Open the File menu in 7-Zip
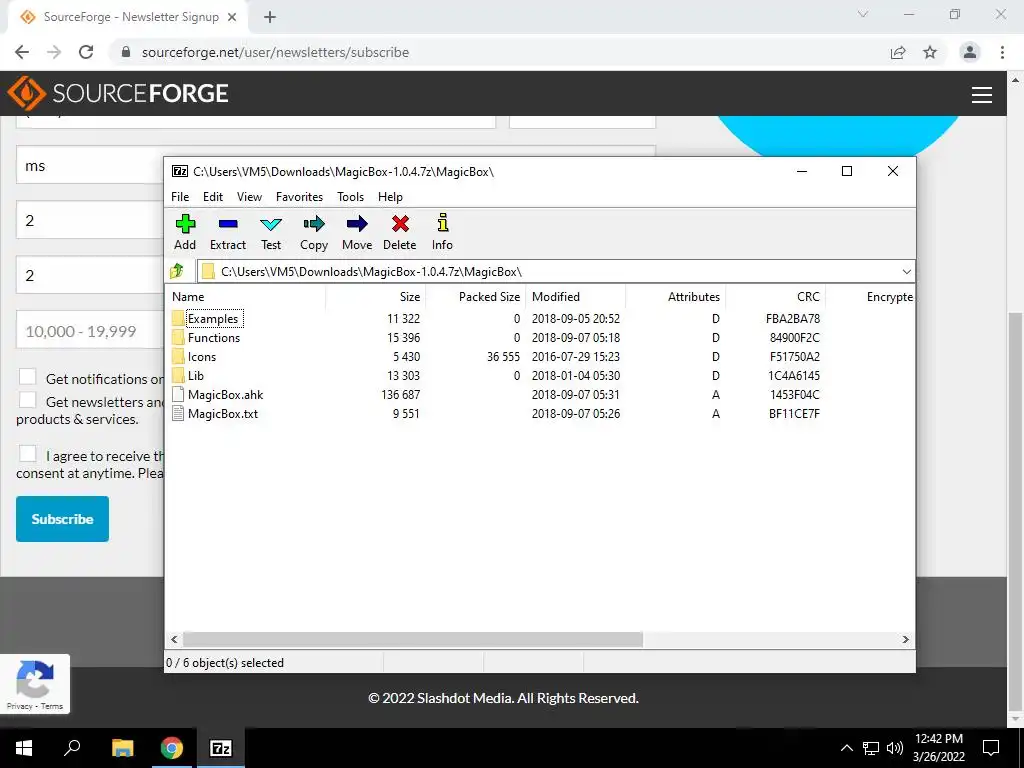The height and width of the screenshot is (768, 1024). point(180,197)
